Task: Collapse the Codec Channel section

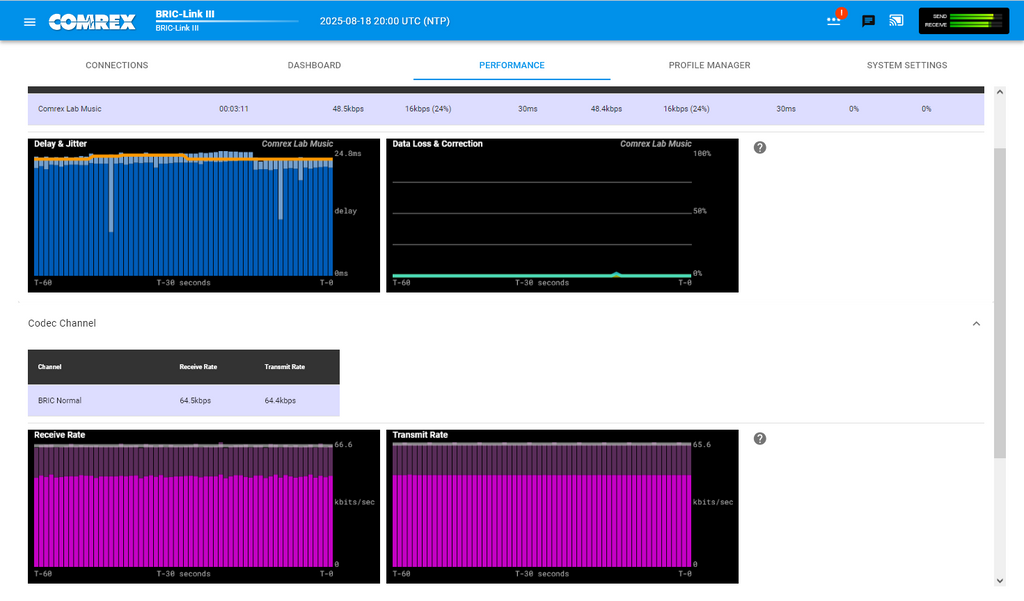Action: [x=976, y=324]
